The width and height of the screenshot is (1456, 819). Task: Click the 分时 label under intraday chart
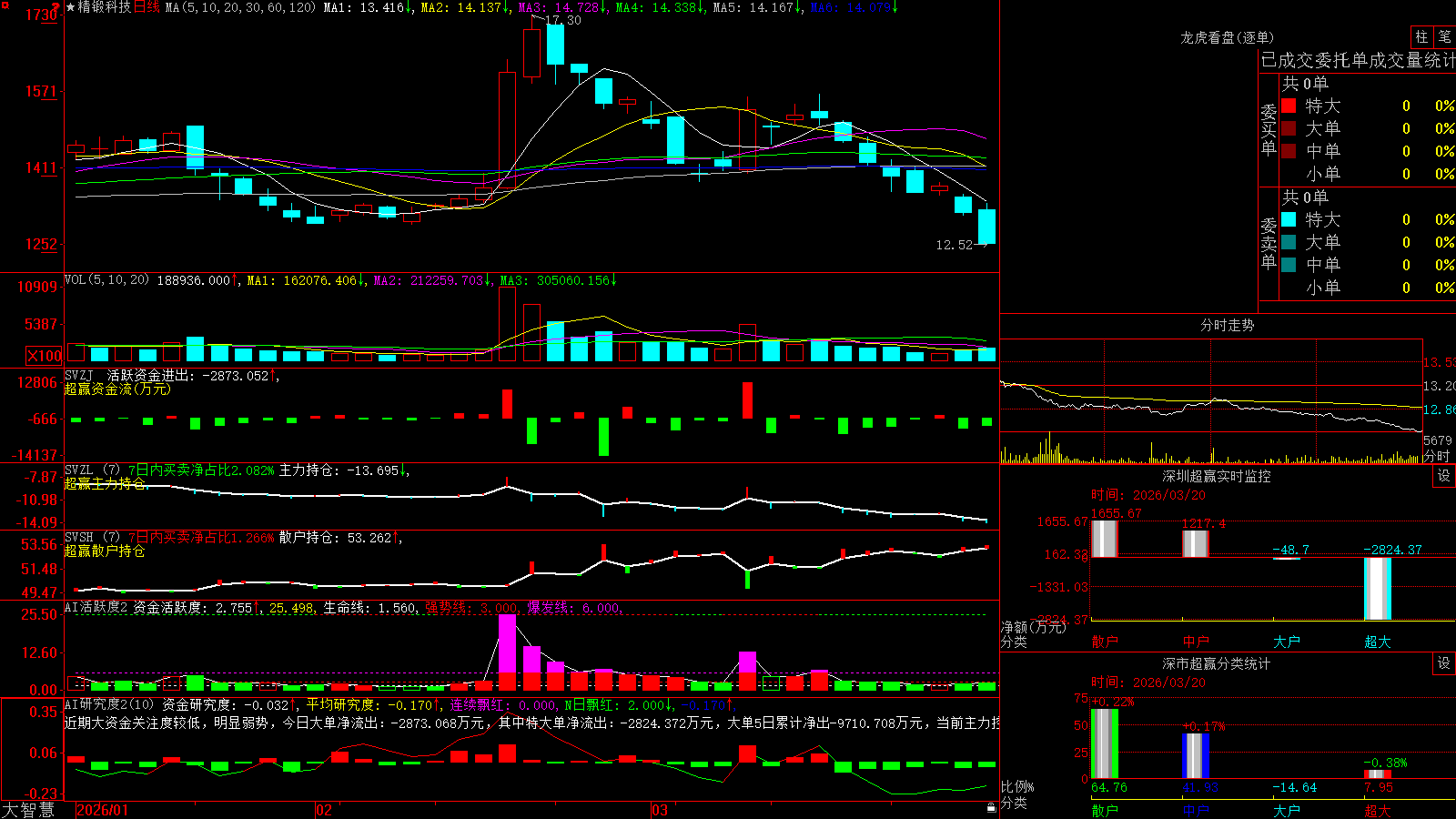[x=1437, y=456]
